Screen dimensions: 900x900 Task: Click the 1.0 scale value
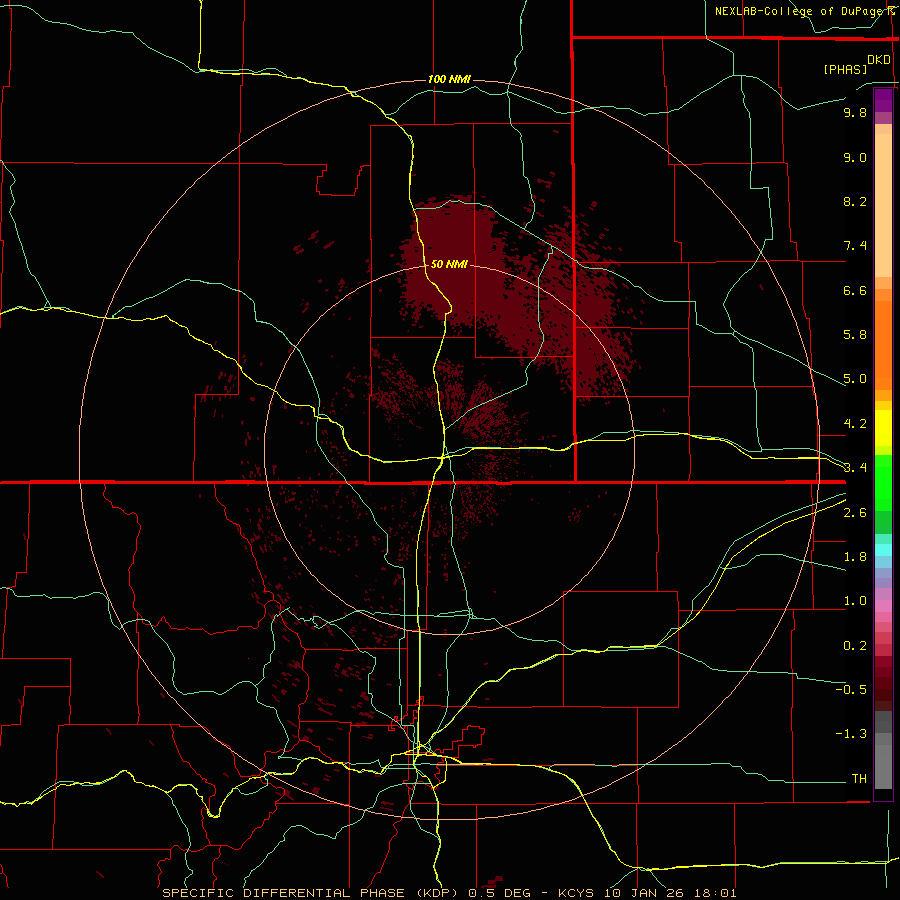tap(855, 601)
